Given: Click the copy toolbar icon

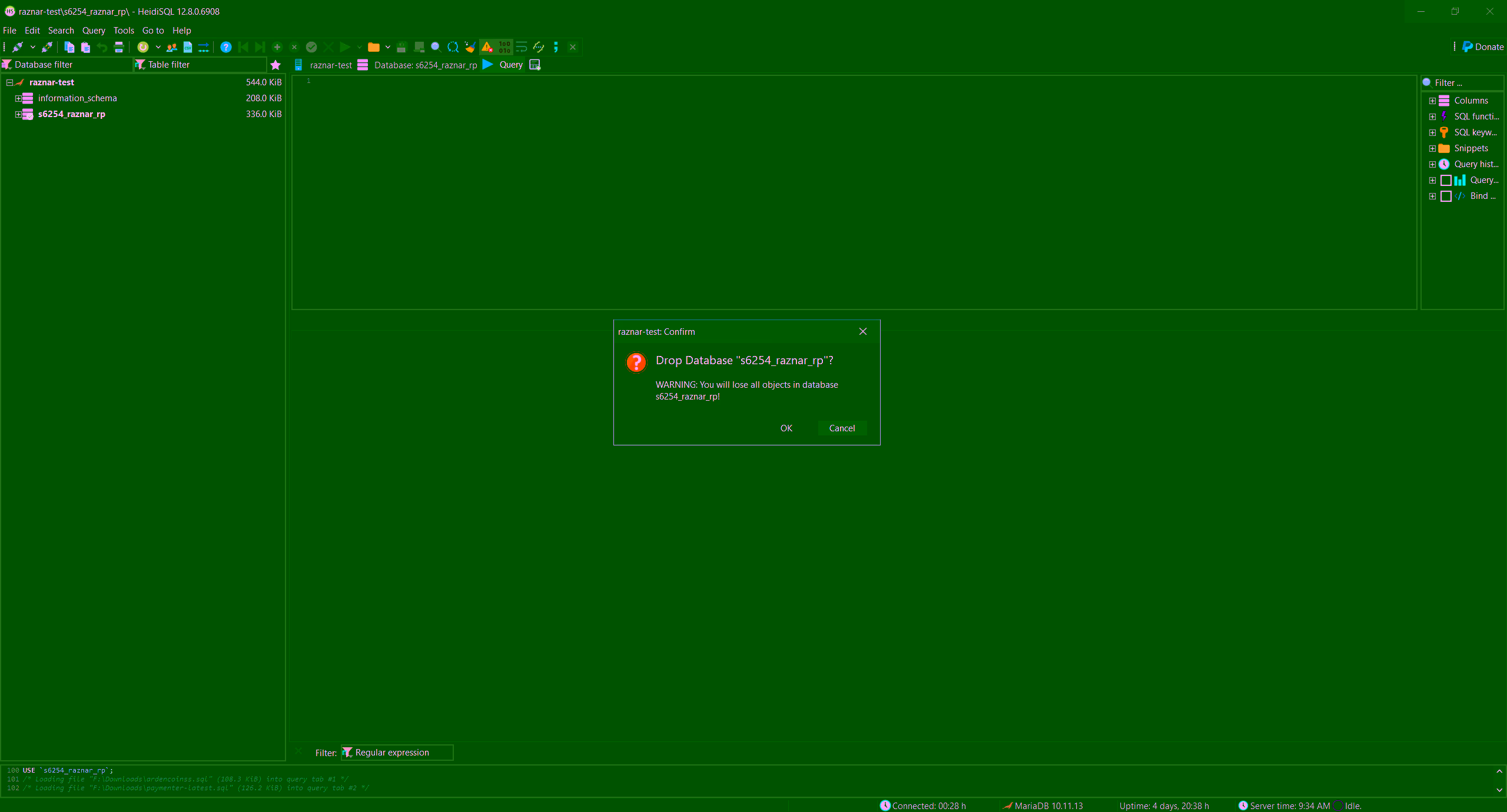Looking at the screenshot, I should [x=69, y=47].
